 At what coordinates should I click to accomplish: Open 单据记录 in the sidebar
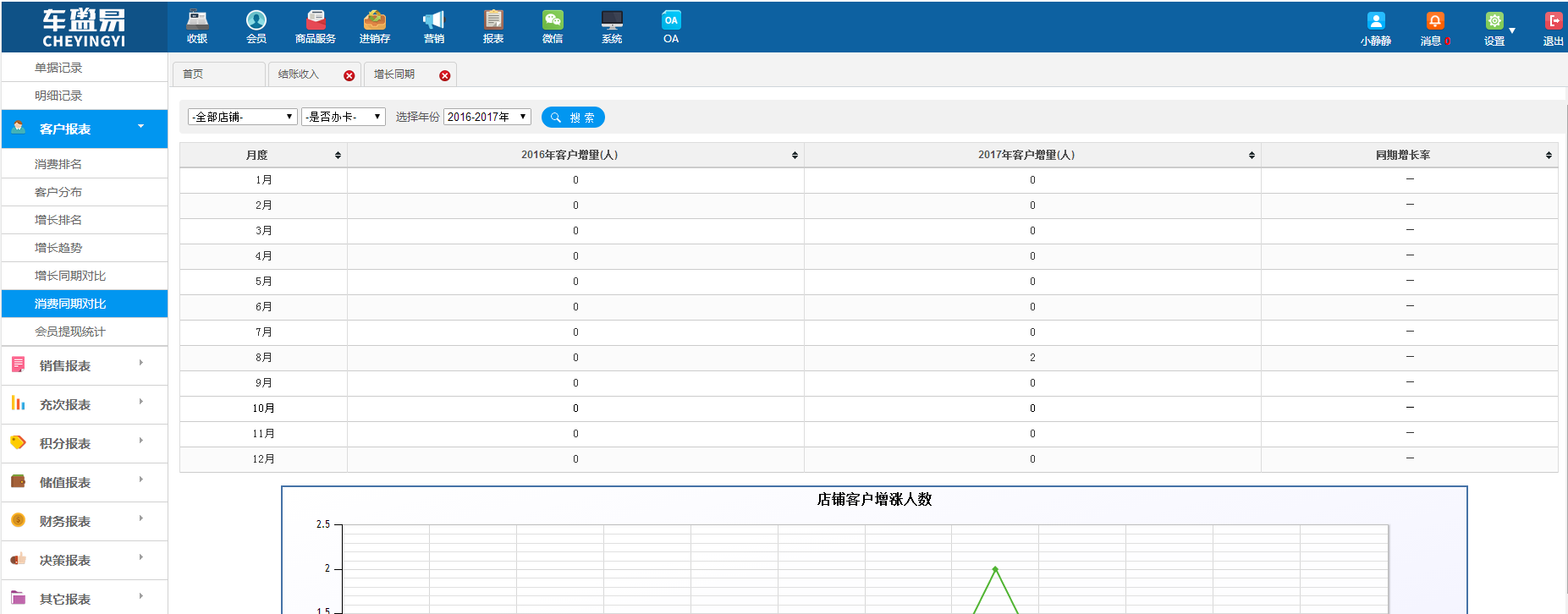[x=58, y=68]
